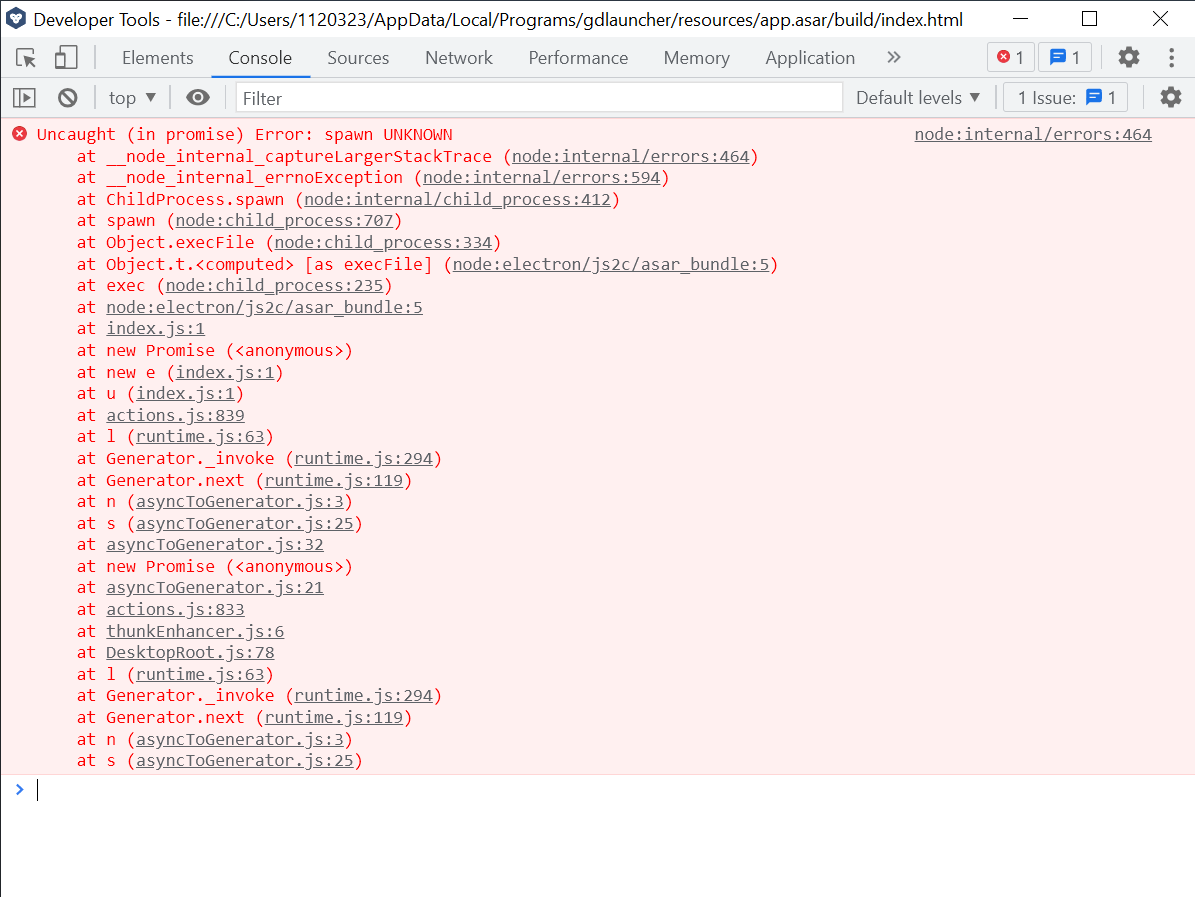The width and height of the screenshot is (1195, 897).
Task: Open the DesktopRoot.js:78 link
Action: pos(190,652)
